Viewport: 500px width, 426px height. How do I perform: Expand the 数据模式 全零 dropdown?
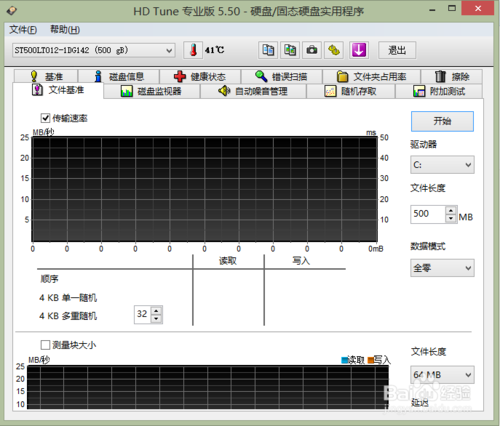coord(442,268)
